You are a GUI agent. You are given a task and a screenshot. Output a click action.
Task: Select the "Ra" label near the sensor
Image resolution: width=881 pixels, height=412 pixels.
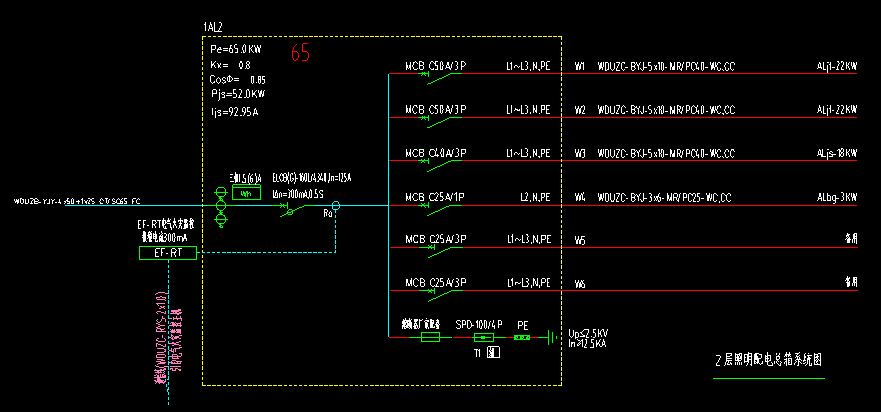[x=328, y=215]
